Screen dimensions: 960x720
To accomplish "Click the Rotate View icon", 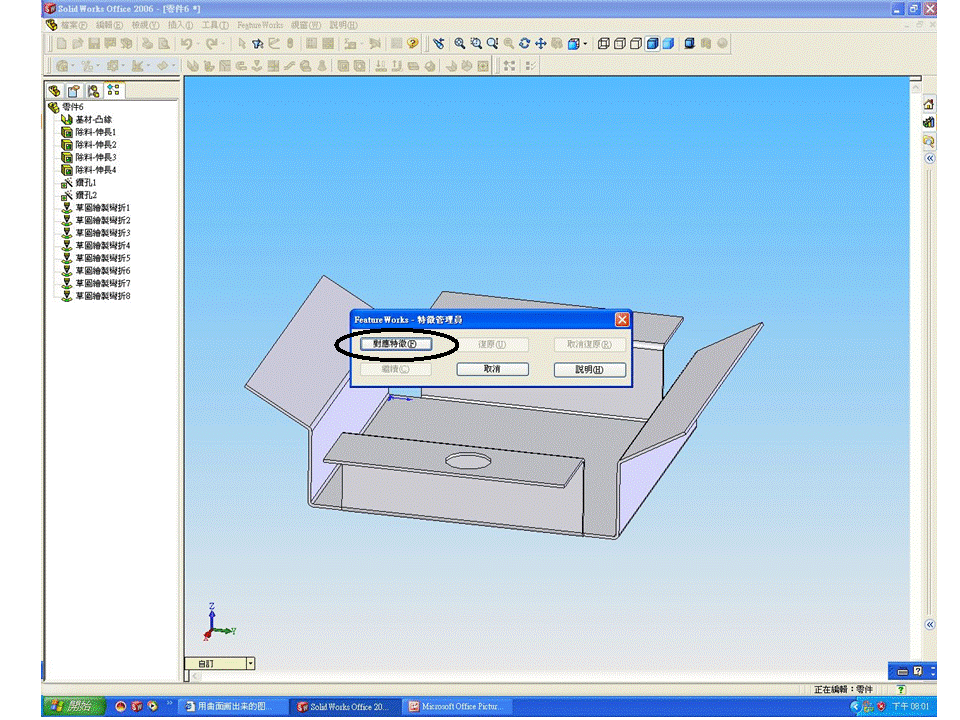I will pyautogui.click(x=525, y=43).
